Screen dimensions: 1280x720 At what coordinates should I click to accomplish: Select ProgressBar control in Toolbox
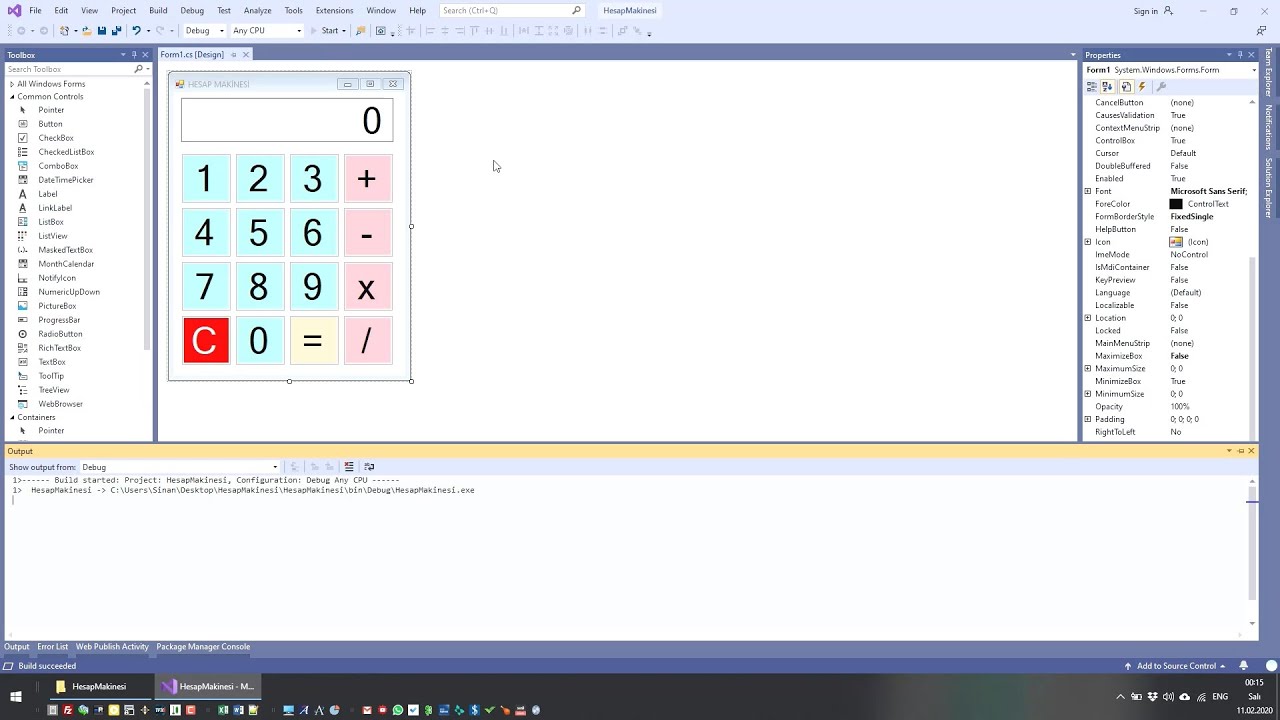(x=59, y=320)
